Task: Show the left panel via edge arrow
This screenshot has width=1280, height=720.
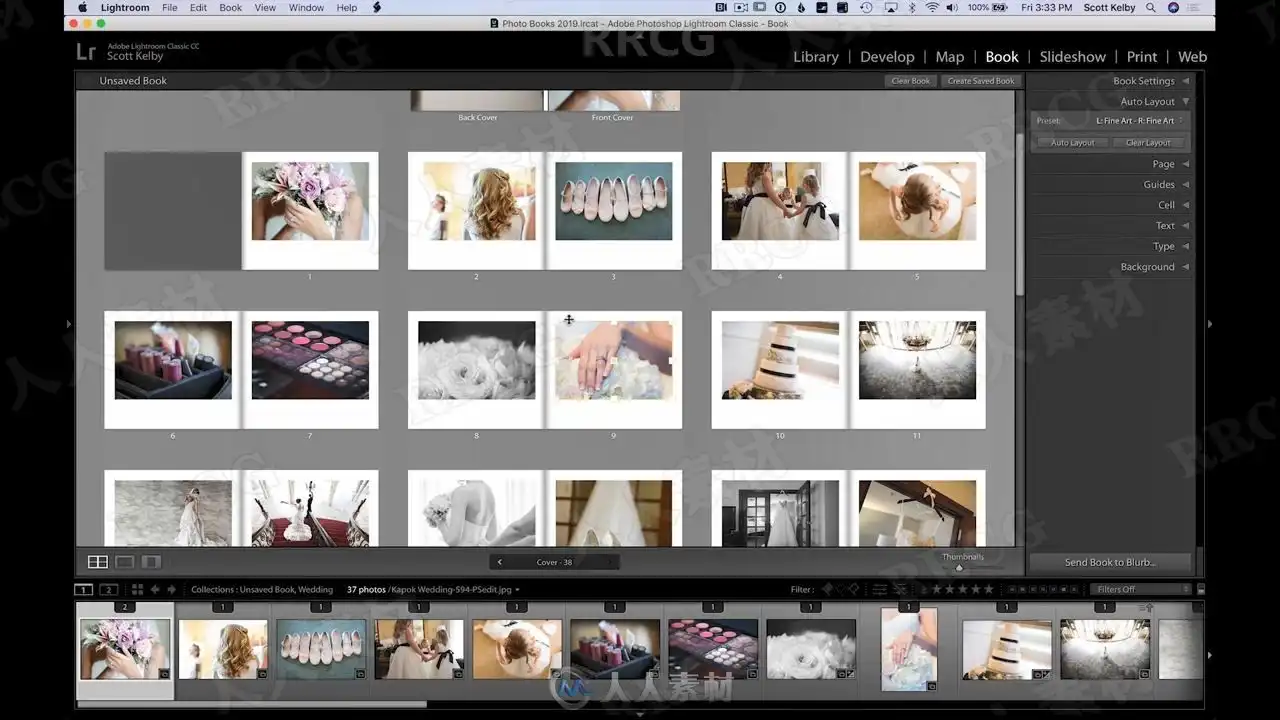Action: tap(69, 324)
